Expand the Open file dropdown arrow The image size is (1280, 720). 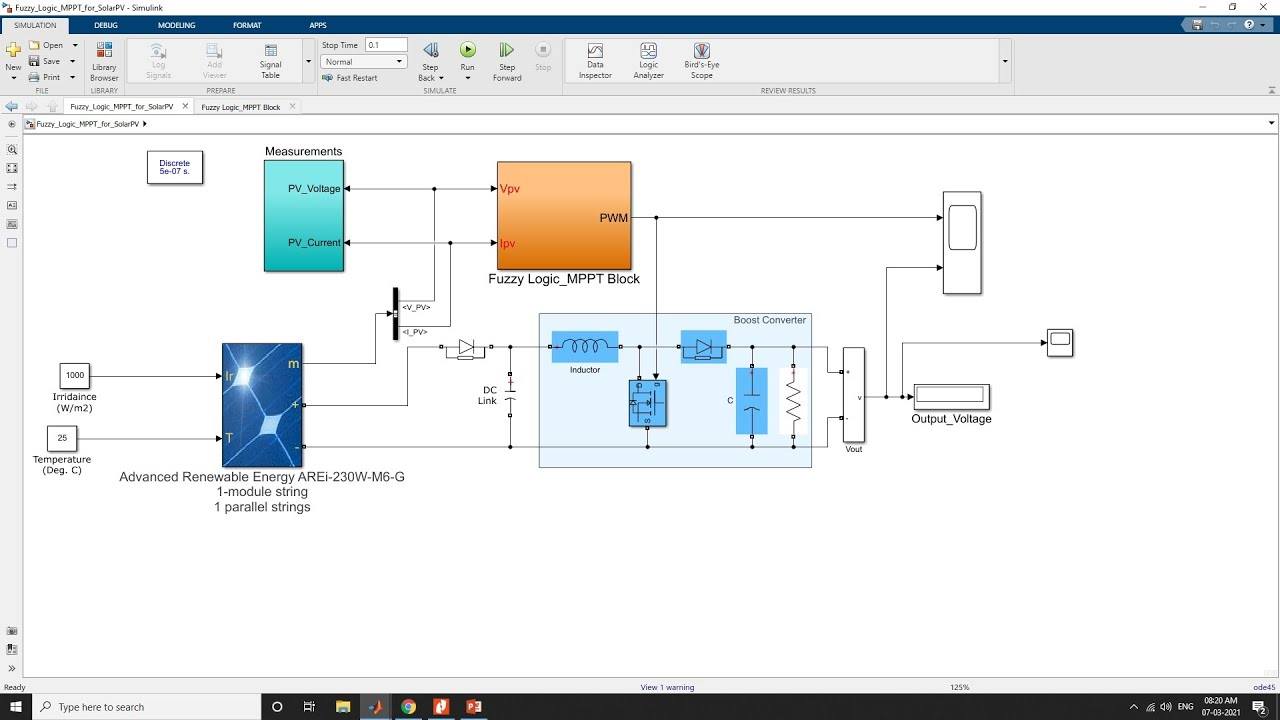(x=74, y=45)
